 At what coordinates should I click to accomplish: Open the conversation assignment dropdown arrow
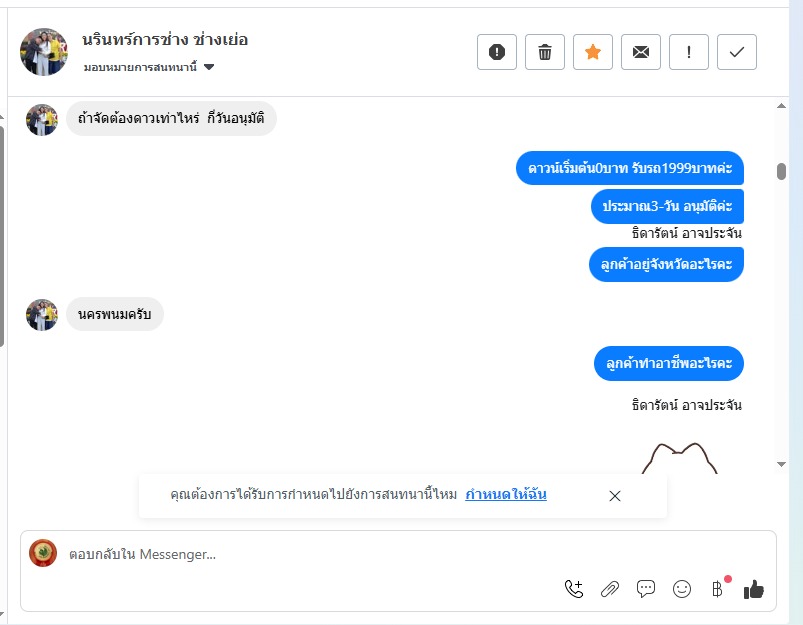[x=209, y=67]
